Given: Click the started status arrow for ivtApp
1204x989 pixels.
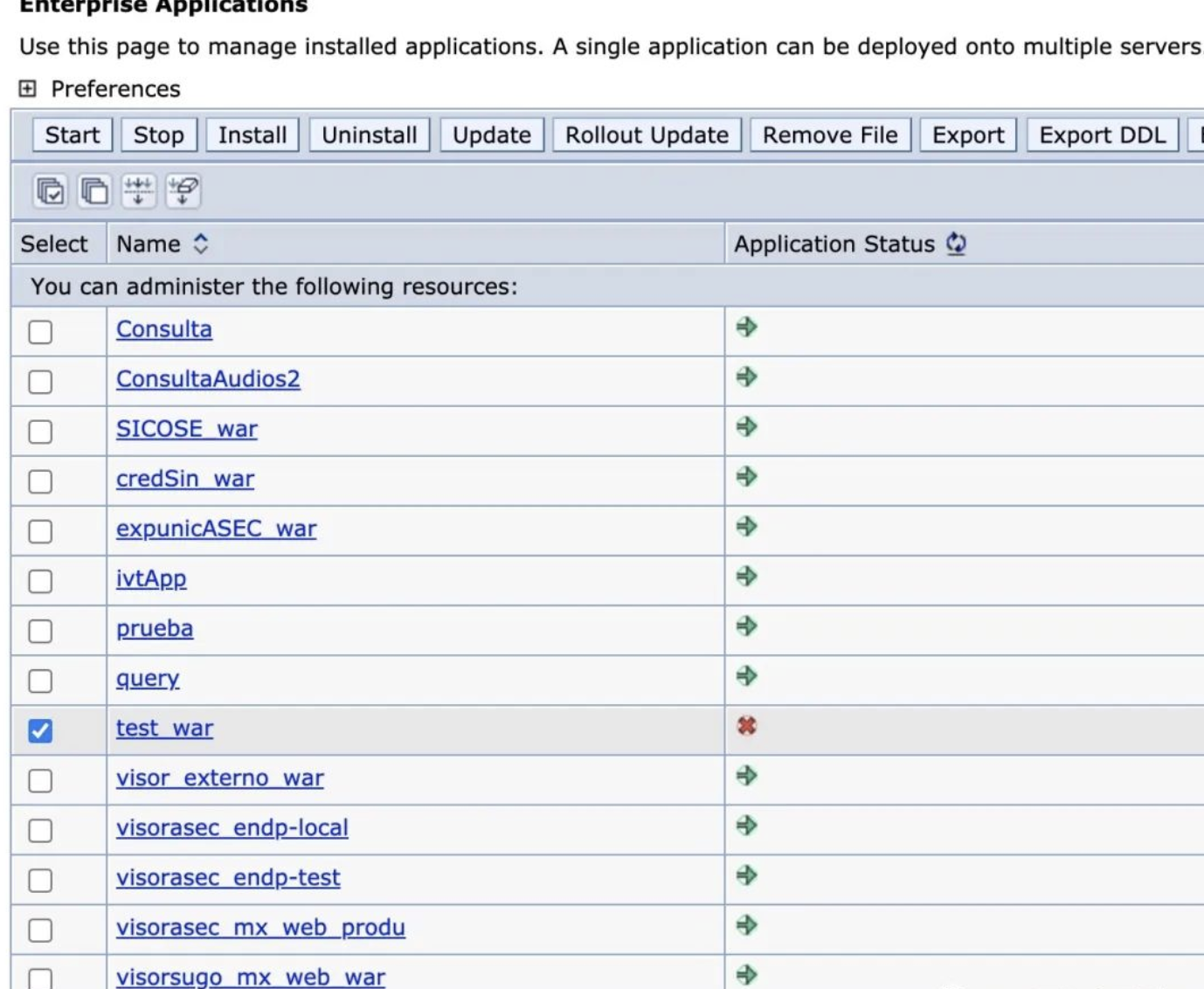Looking at the screenshot, I should 745,577.
